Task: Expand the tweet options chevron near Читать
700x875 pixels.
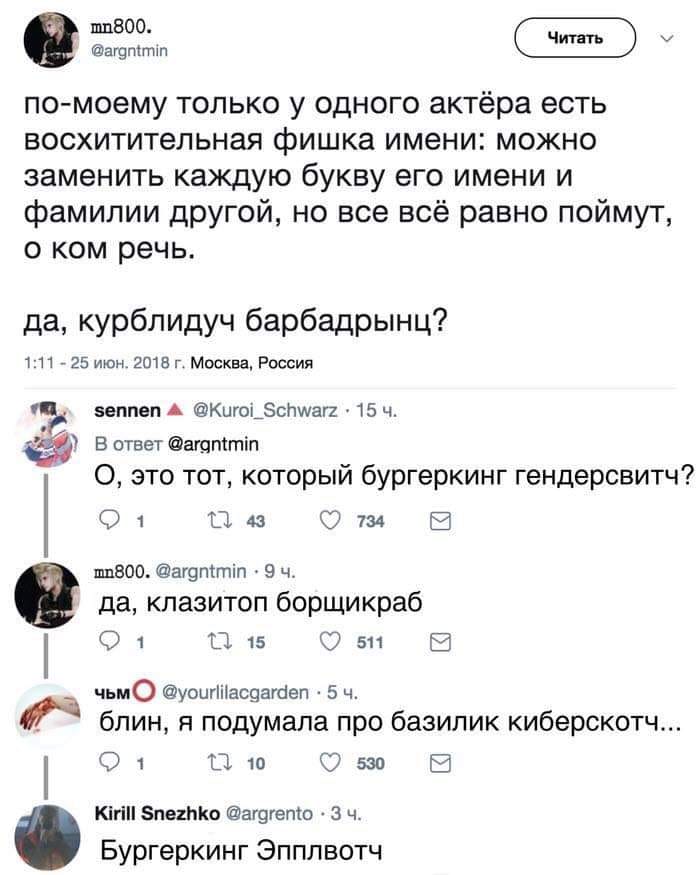Action: coord(668,40)
